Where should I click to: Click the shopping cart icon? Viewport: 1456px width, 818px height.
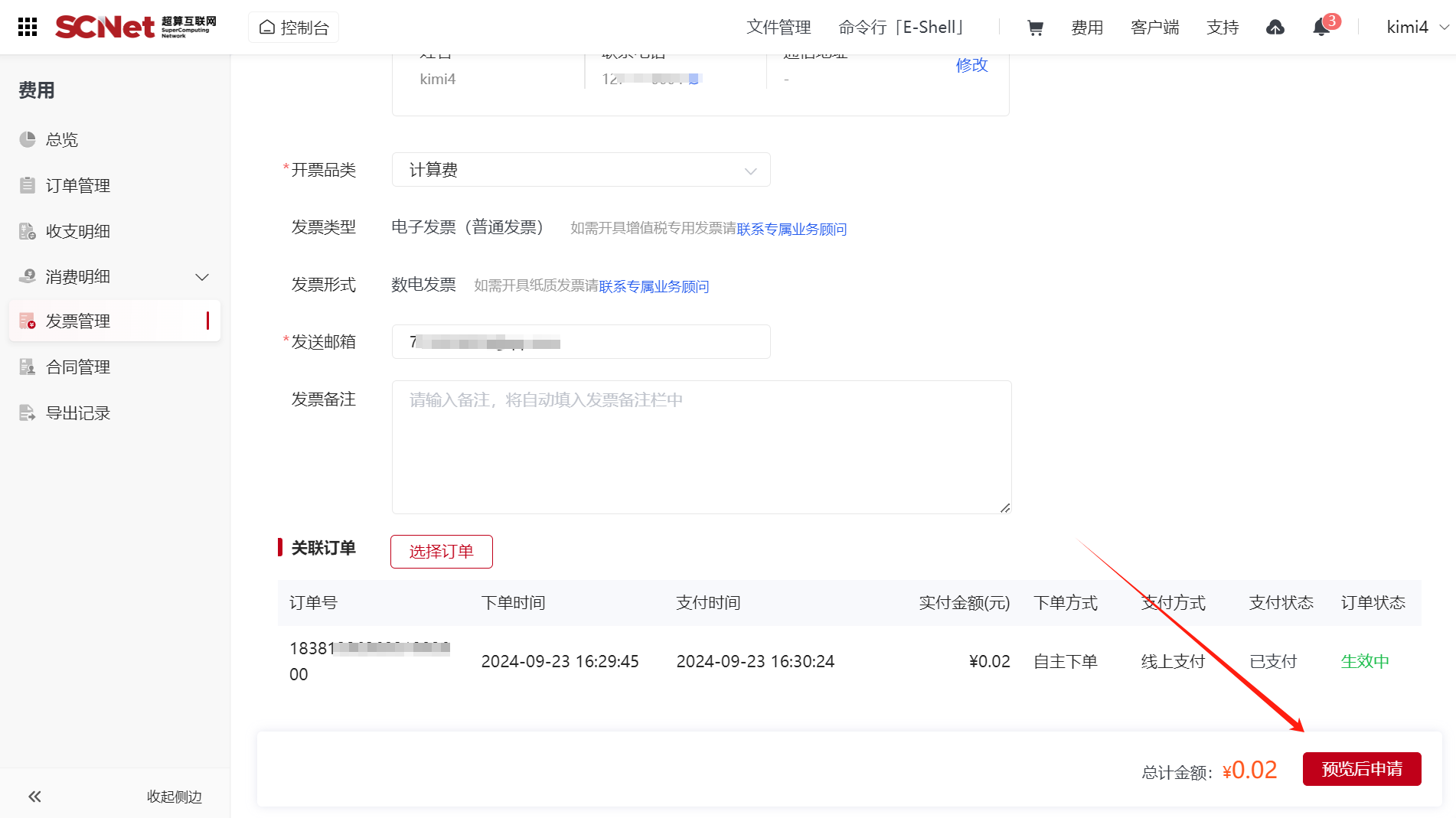tap(1035, 28)
